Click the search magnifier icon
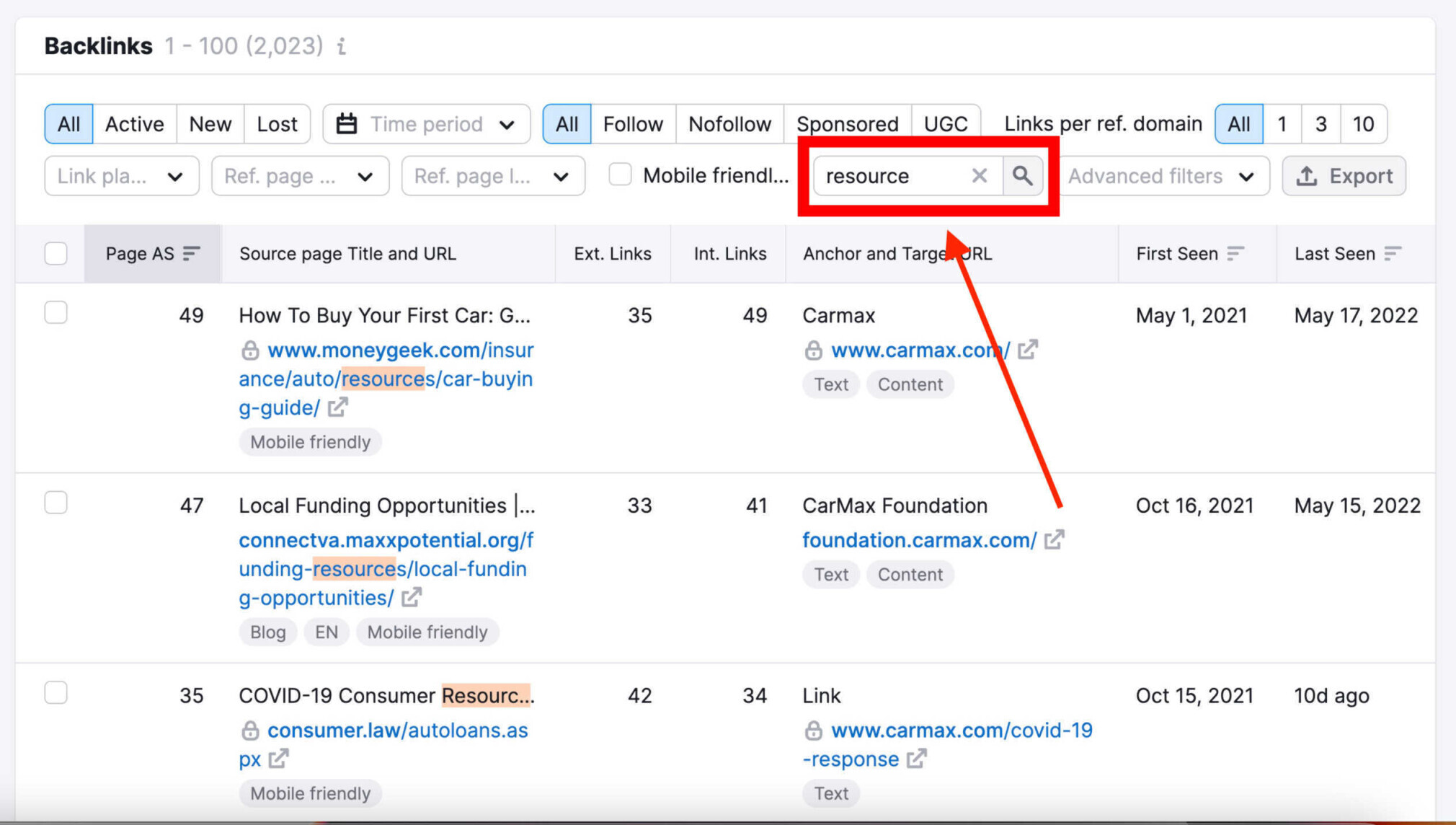 coord(1022,175)
